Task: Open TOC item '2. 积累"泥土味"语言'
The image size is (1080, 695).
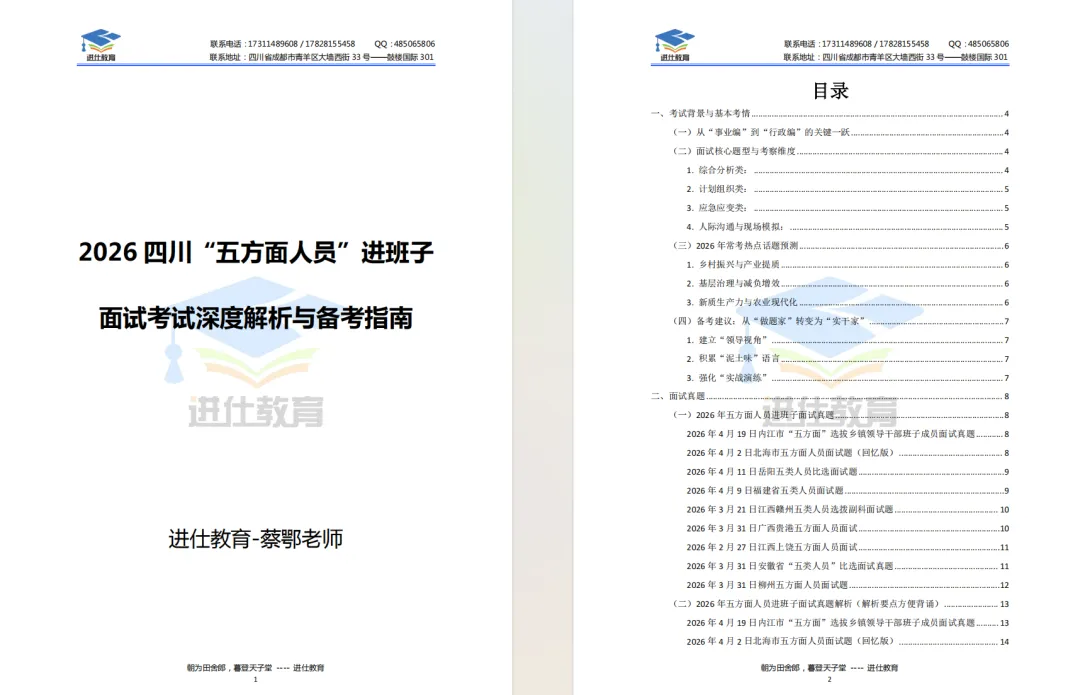Action: click(847, 359)
